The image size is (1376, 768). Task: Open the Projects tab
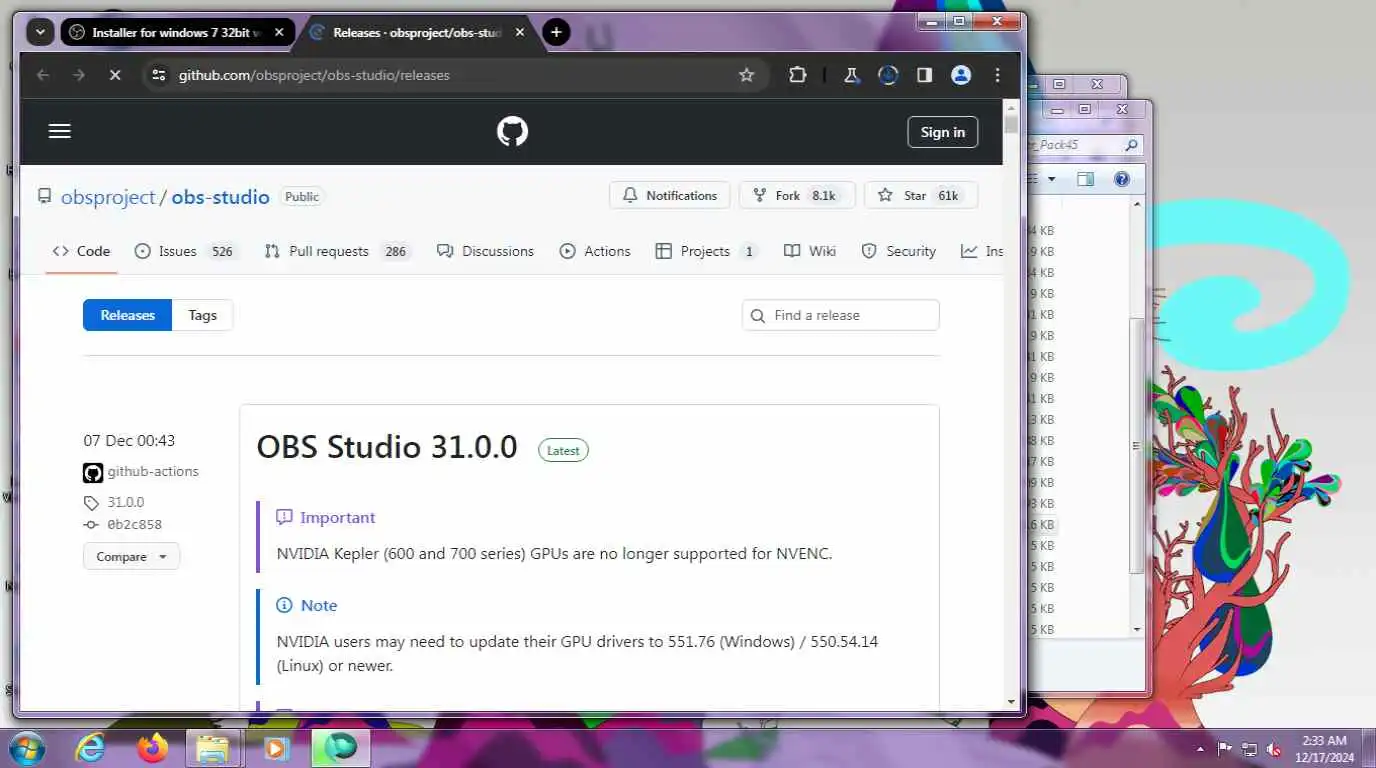[x=706, y=251]
